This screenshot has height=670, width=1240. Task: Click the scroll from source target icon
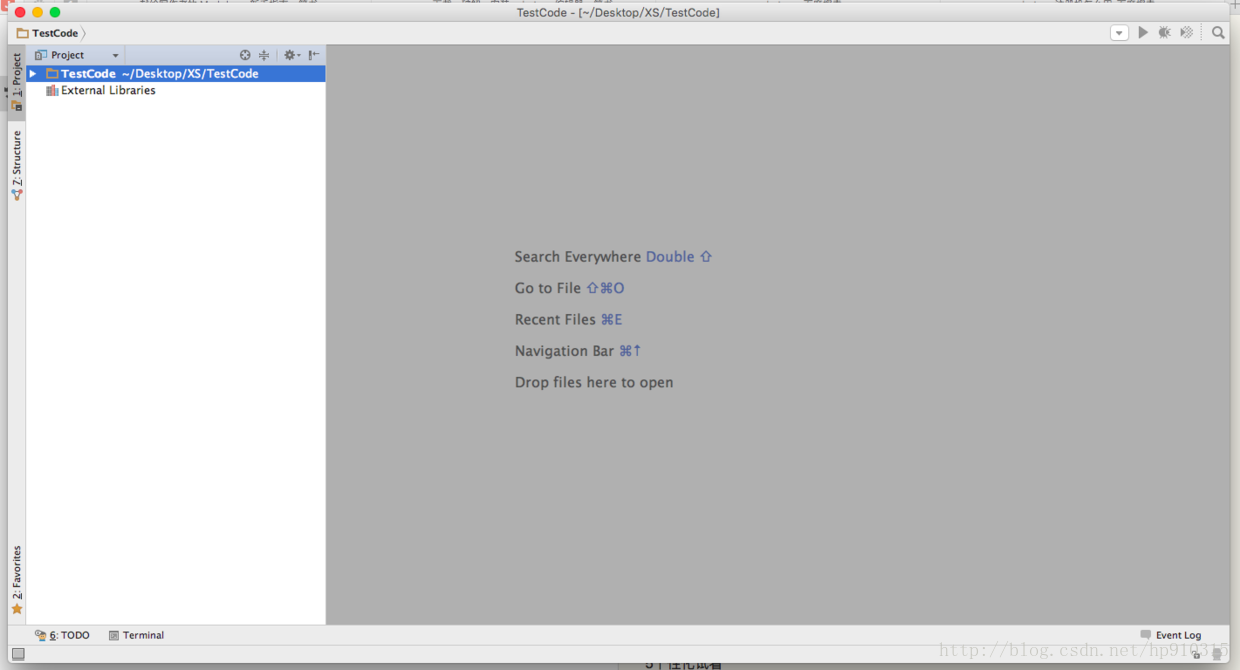245,55
